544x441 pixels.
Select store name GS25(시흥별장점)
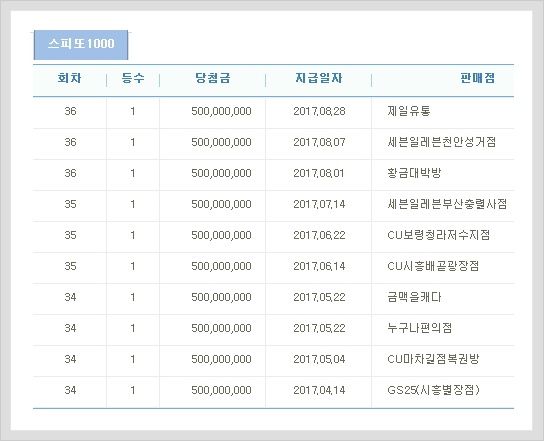433,390
